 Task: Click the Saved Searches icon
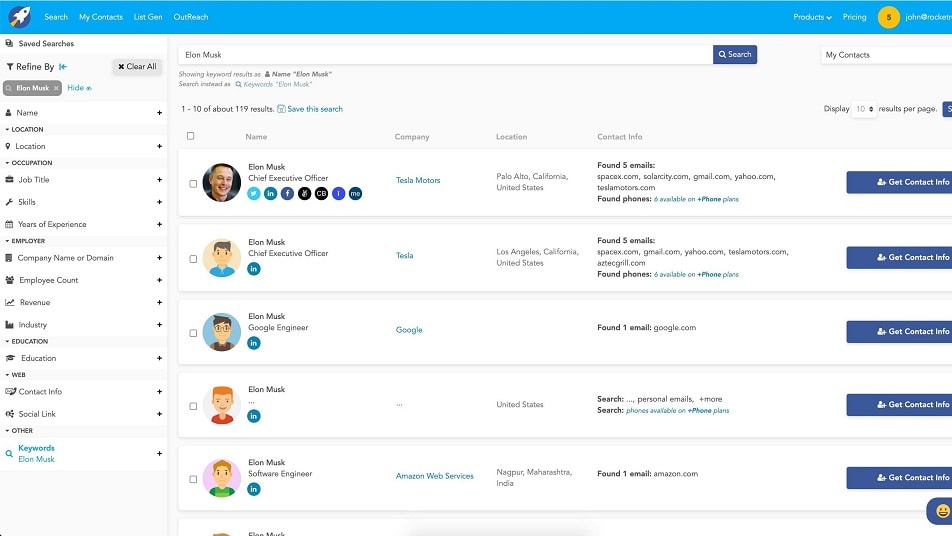pyautogui.click(x=9, y=43)
